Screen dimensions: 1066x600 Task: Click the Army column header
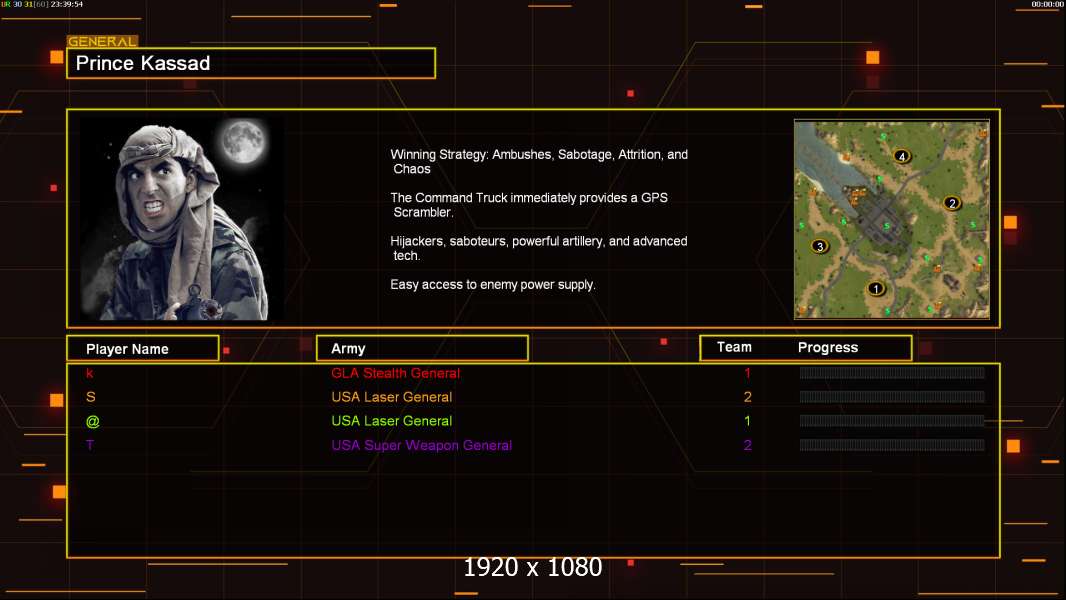(x=422, y=349)
